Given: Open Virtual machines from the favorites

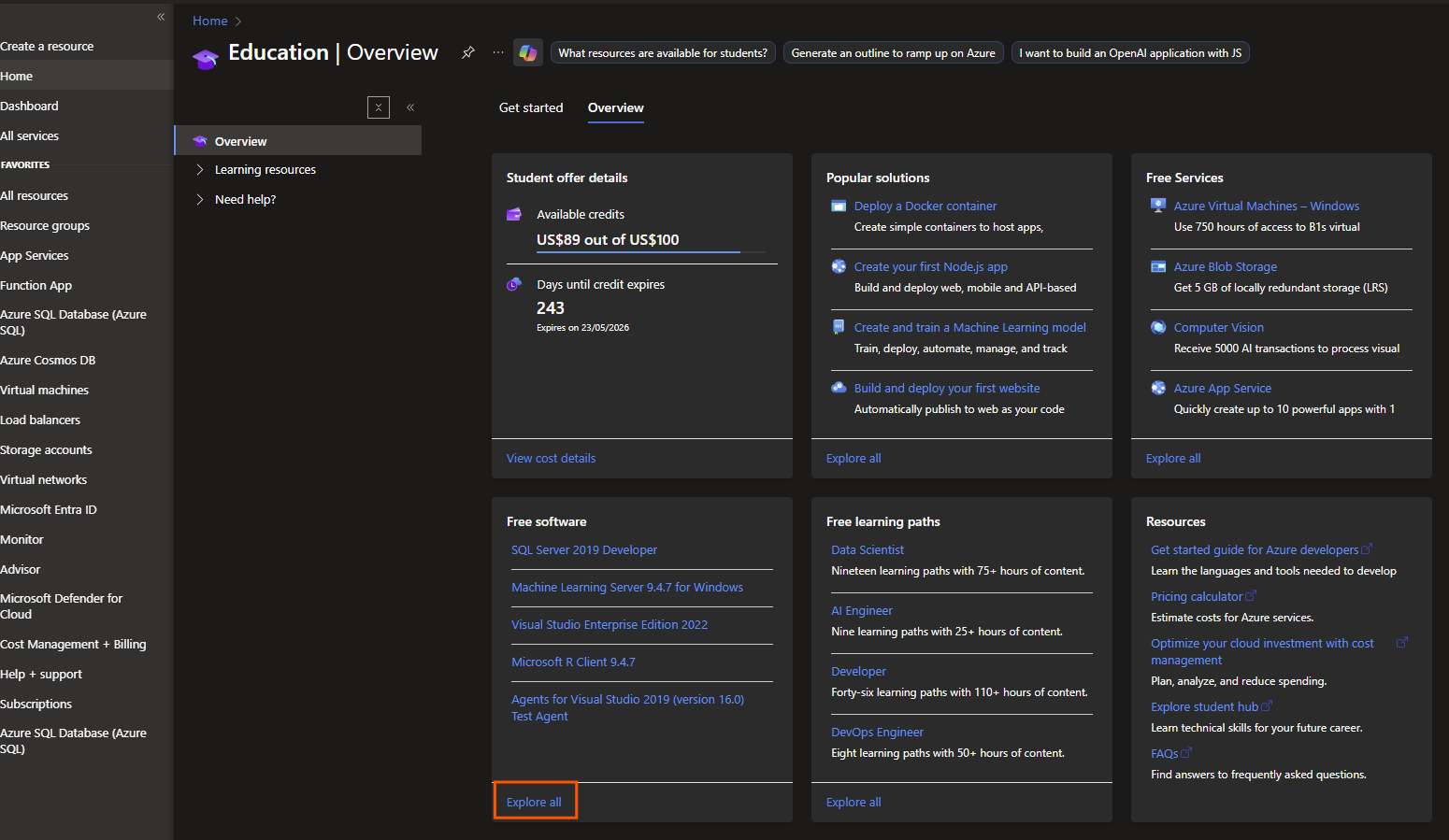Looking at the screenshot, I should pyautogui.click(x=45, y=390).
